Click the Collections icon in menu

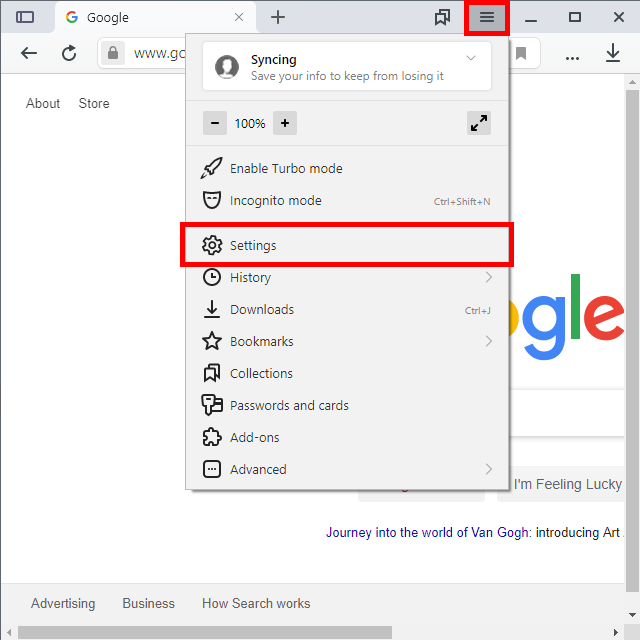pos(212,373)
